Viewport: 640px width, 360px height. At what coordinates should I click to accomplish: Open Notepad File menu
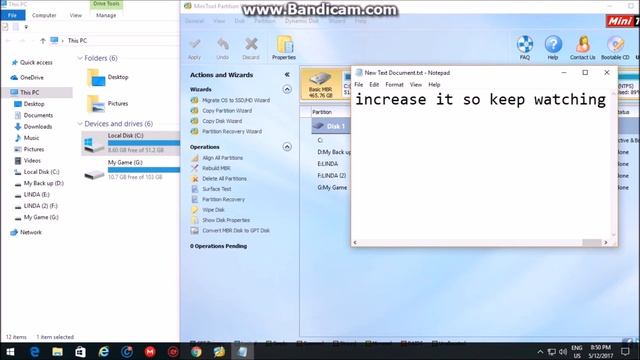coord(358,84)
